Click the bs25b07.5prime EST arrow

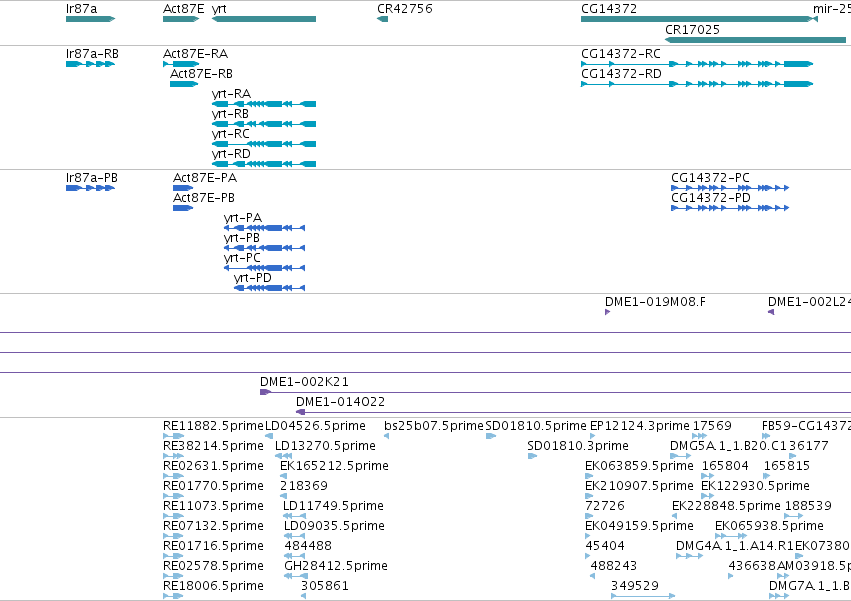click(x=386, y=436)
